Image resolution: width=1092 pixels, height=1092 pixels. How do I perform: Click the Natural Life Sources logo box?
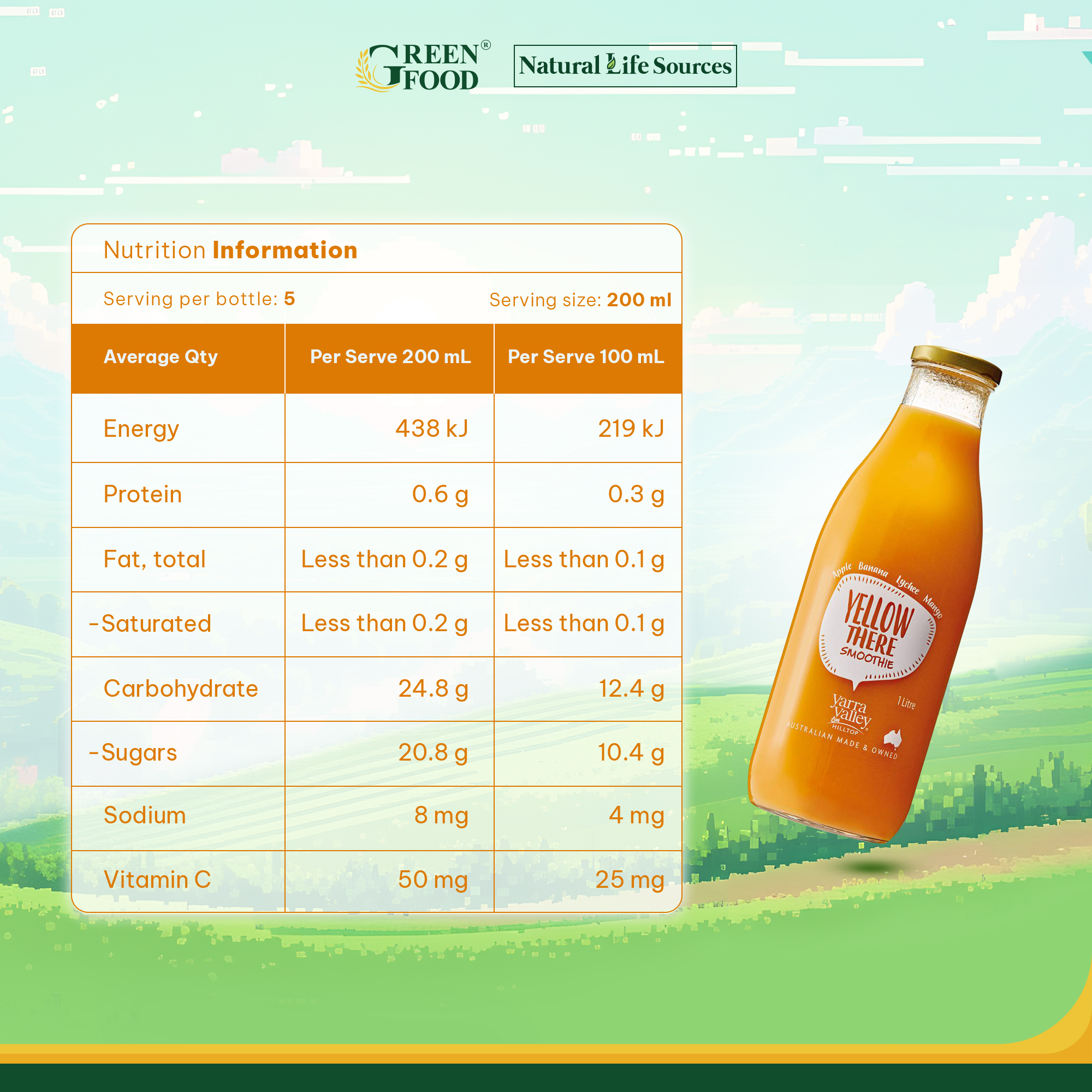tap(625, 66)
